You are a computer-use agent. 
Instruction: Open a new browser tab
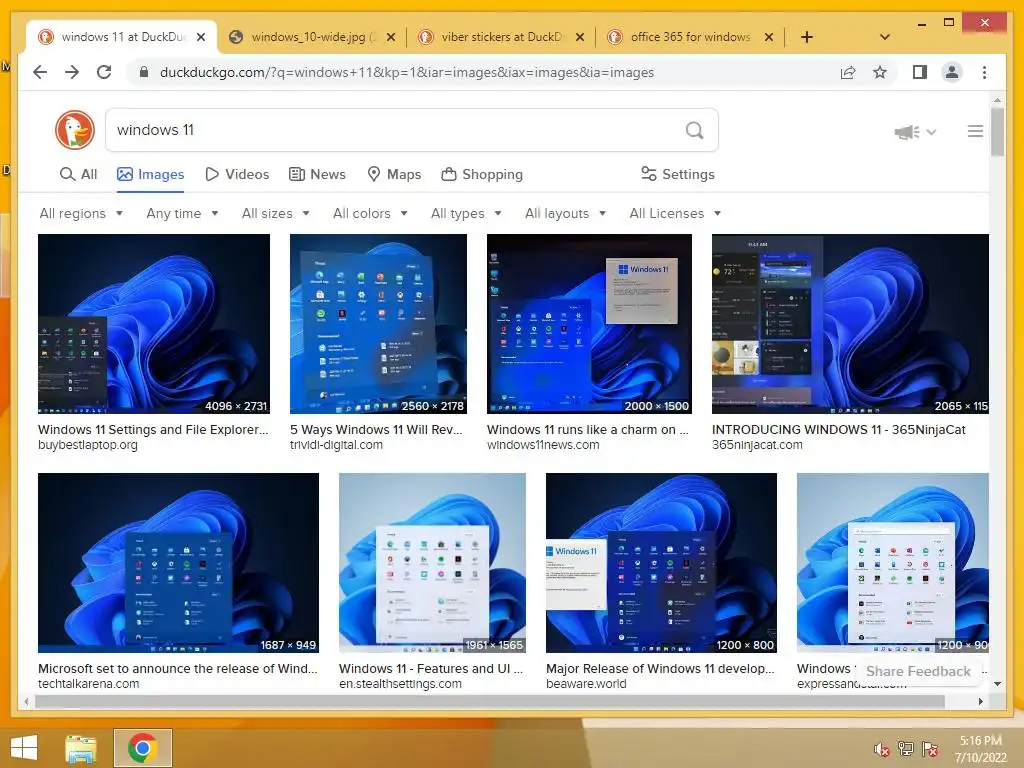tap(807, 37)
